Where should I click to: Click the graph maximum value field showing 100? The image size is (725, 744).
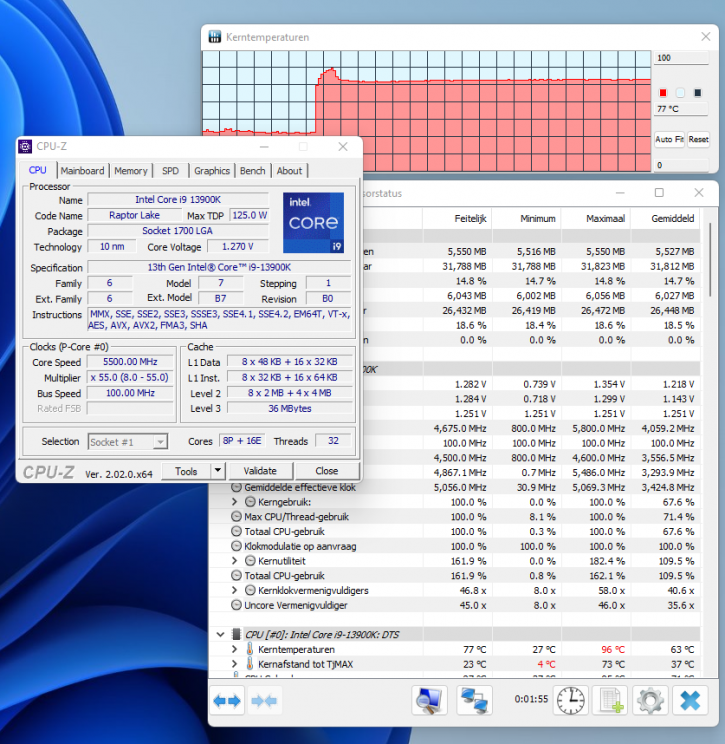[681, 58]
